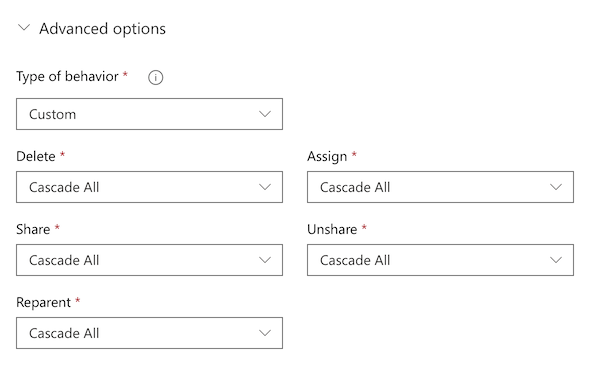Screen dimensions: 589x367
Task: Open the Share Cascade All dropdown
Action: click(x=149, y=260)
